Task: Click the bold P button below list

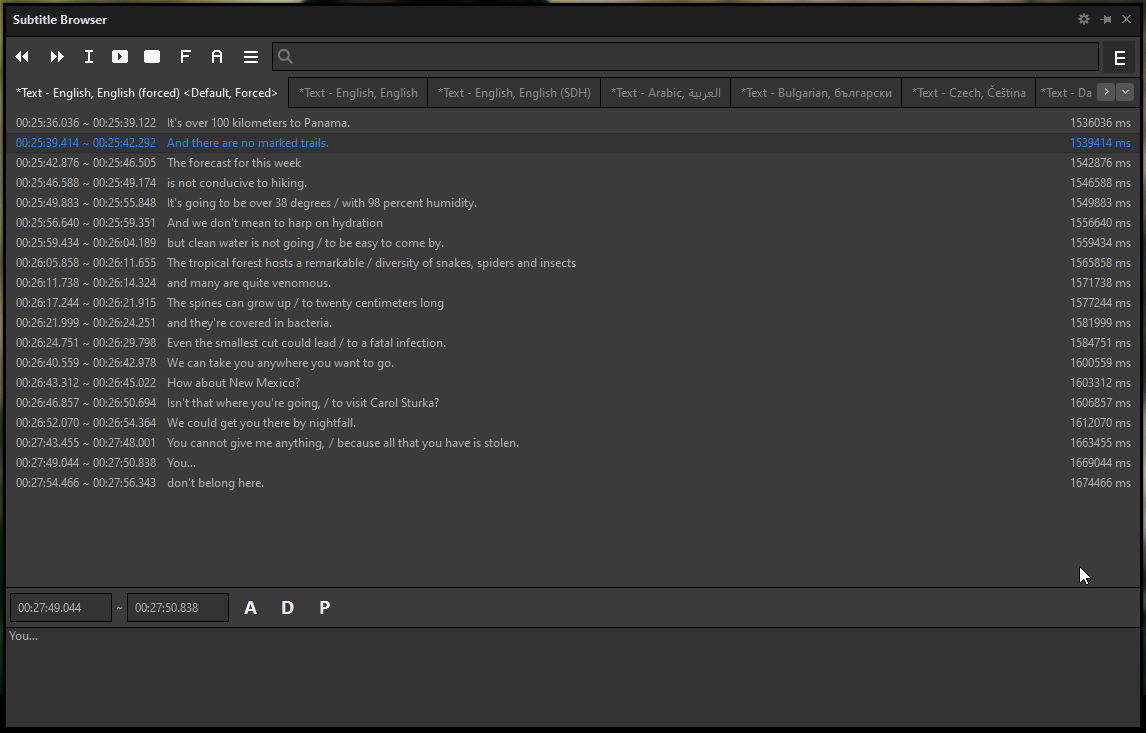Action: point(325,607)
